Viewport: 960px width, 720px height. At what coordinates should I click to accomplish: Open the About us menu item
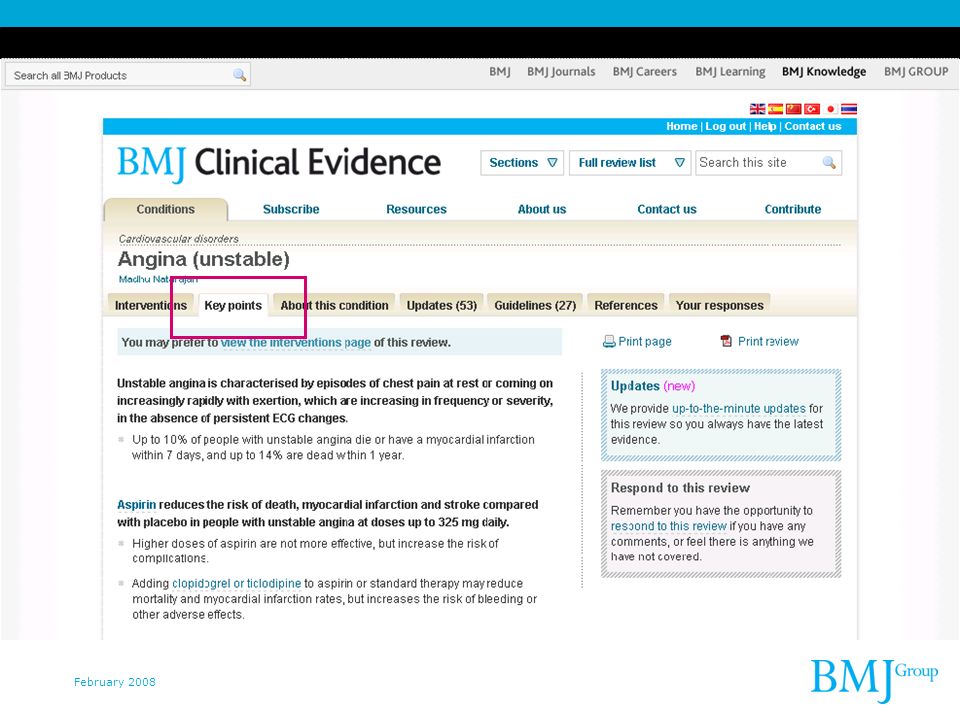542,209
